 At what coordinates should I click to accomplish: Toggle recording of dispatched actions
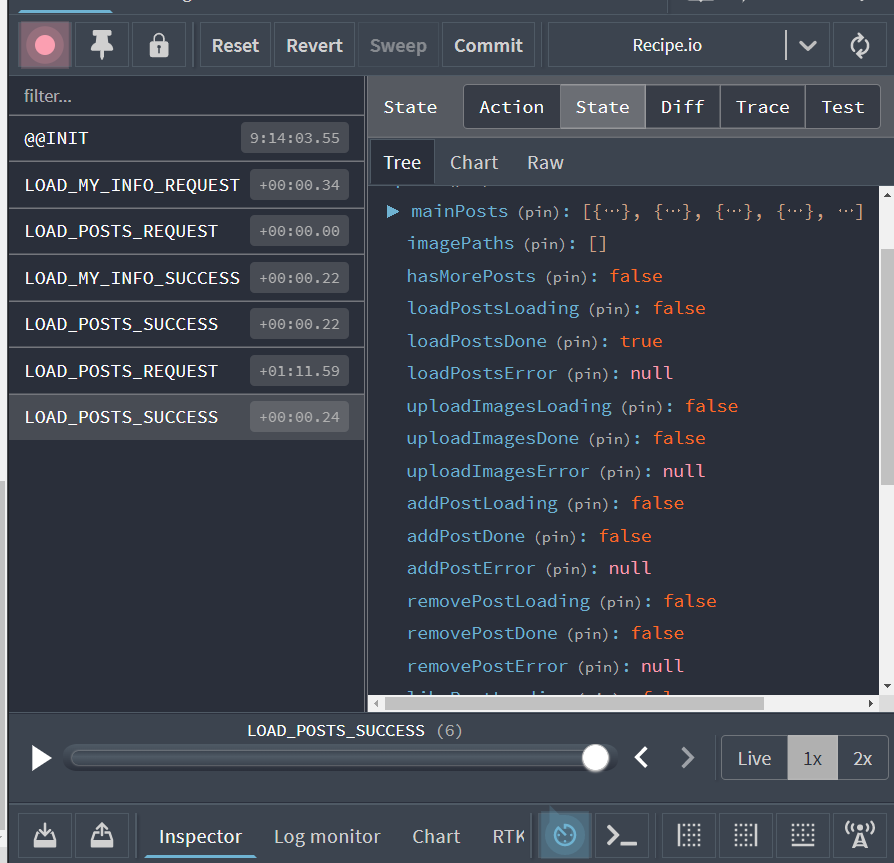point(42,44)
